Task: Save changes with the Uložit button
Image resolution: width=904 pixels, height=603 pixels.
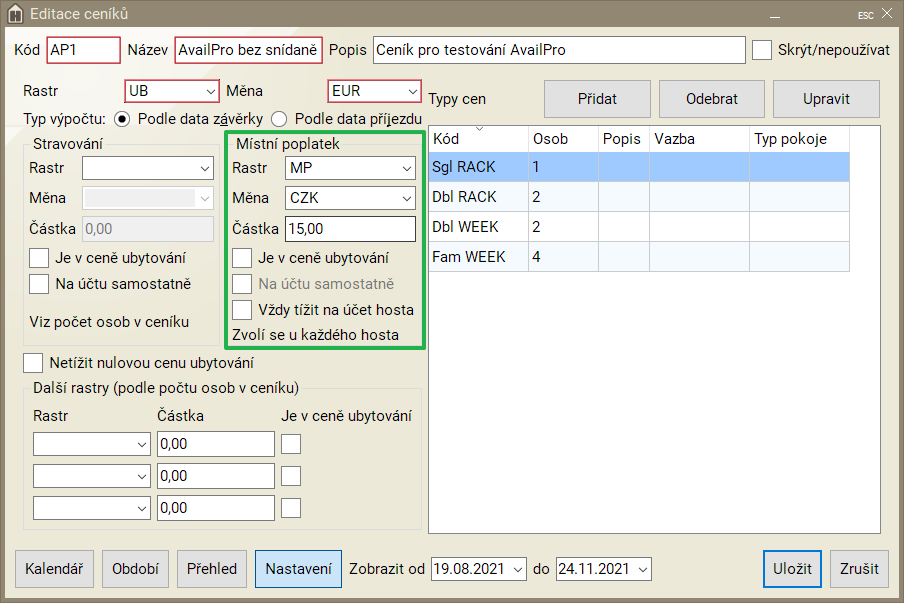Action: [792, 569]
